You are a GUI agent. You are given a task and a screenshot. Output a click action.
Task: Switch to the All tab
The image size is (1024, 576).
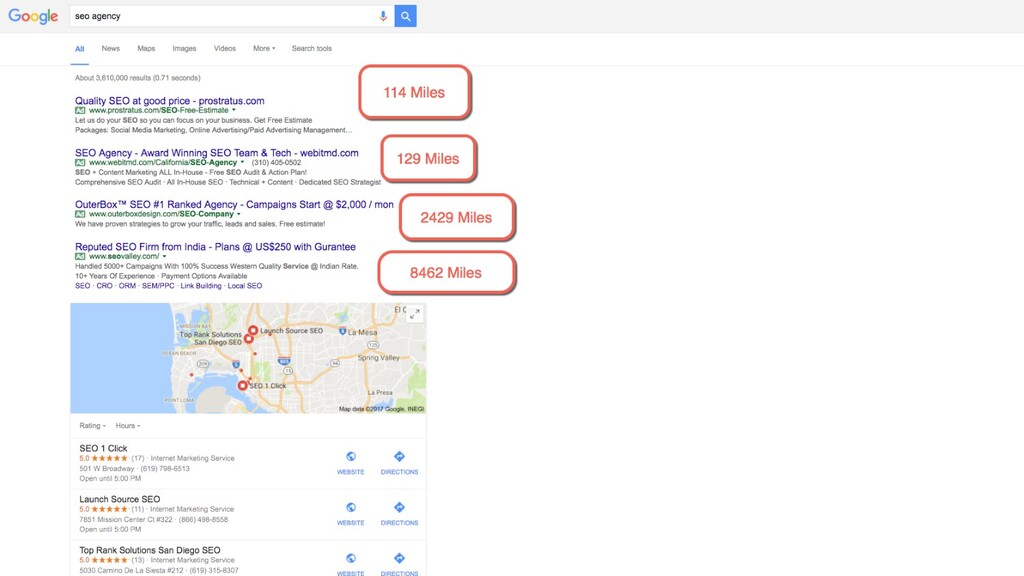80,49
